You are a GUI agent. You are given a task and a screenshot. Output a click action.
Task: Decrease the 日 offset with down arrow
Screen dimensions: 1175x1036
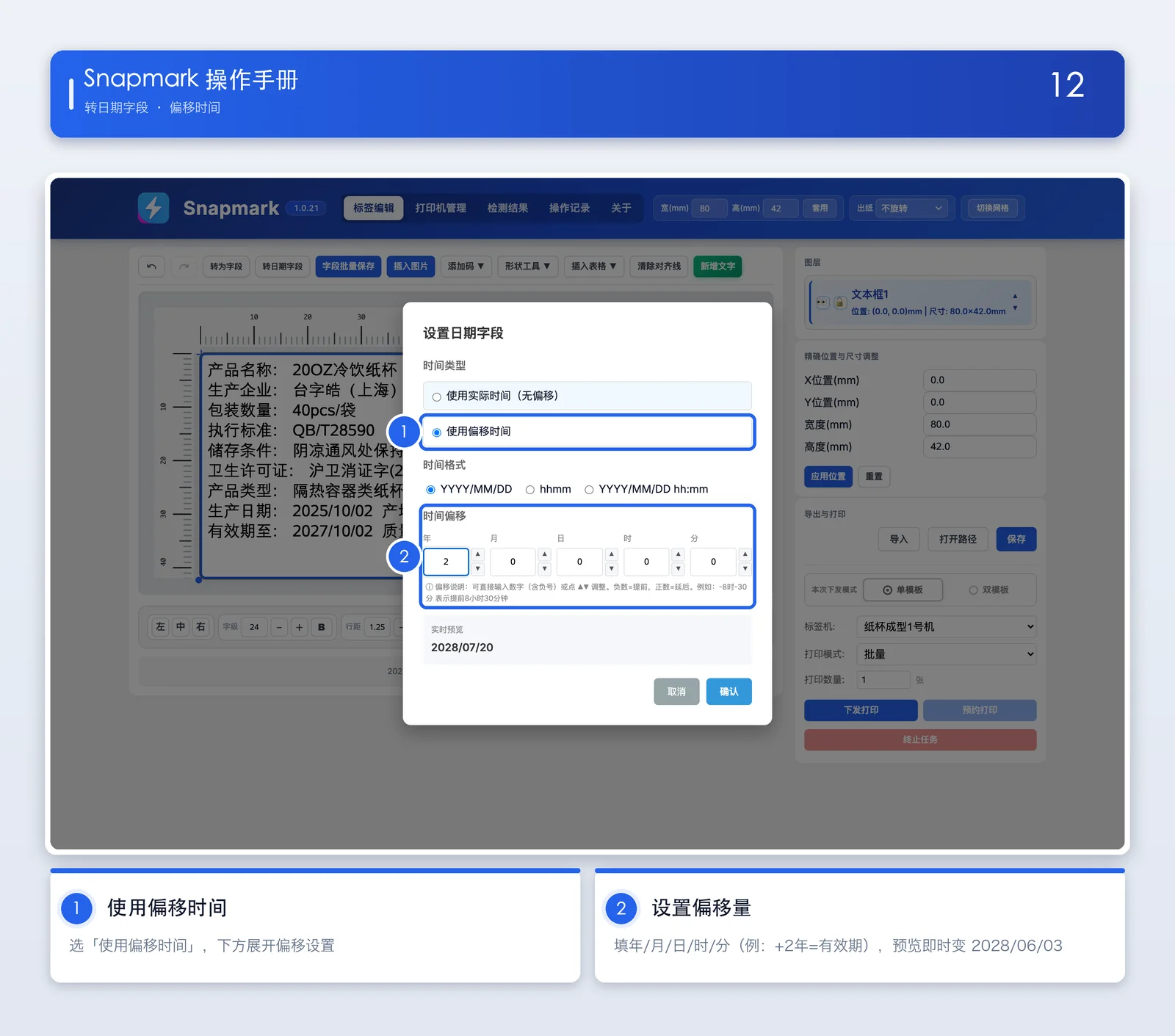pyautogui.click(x=612, y=568)
